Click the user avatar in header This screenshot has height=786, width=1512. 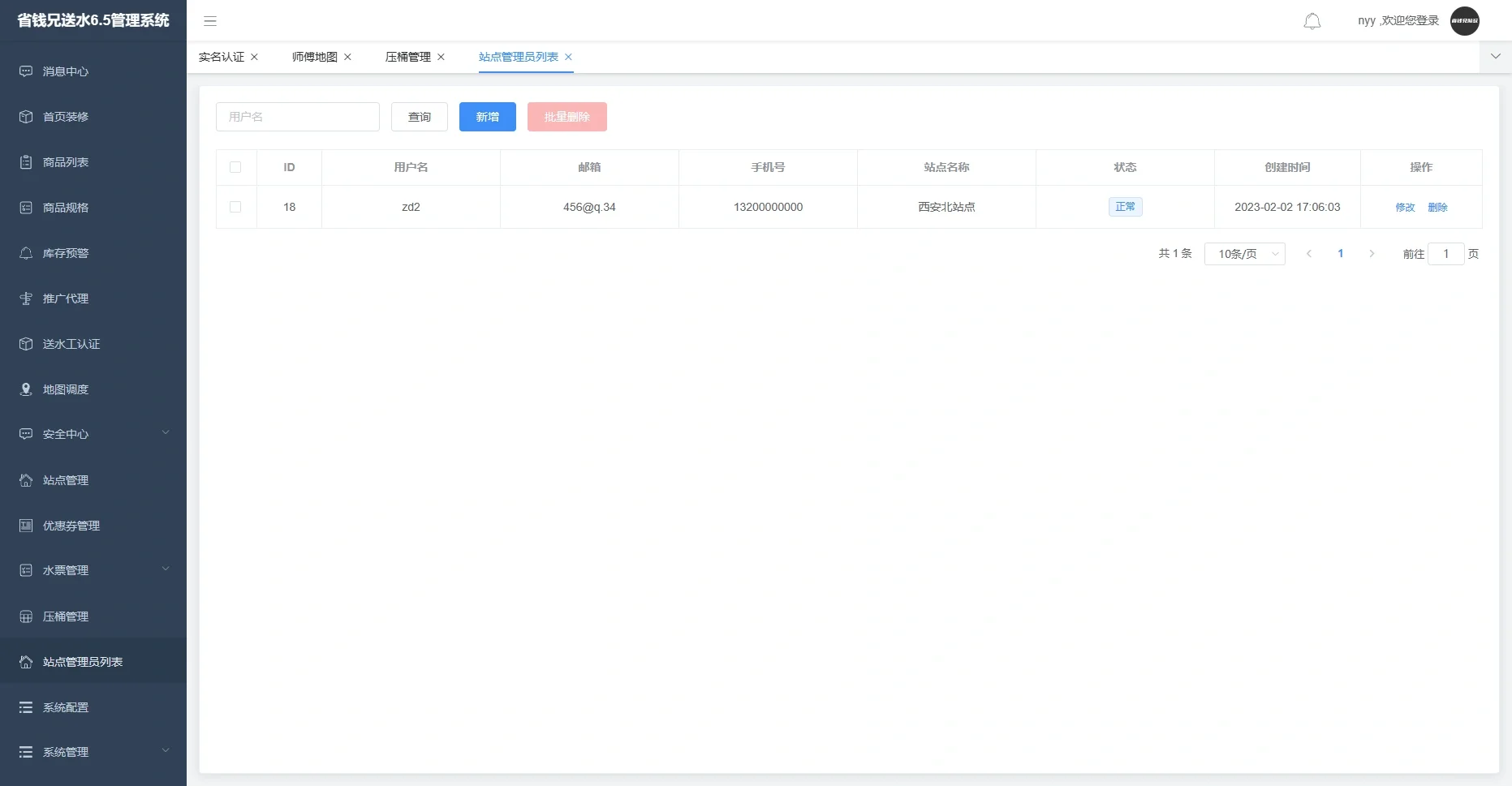pyautogui.click(x=1464, y=21)
